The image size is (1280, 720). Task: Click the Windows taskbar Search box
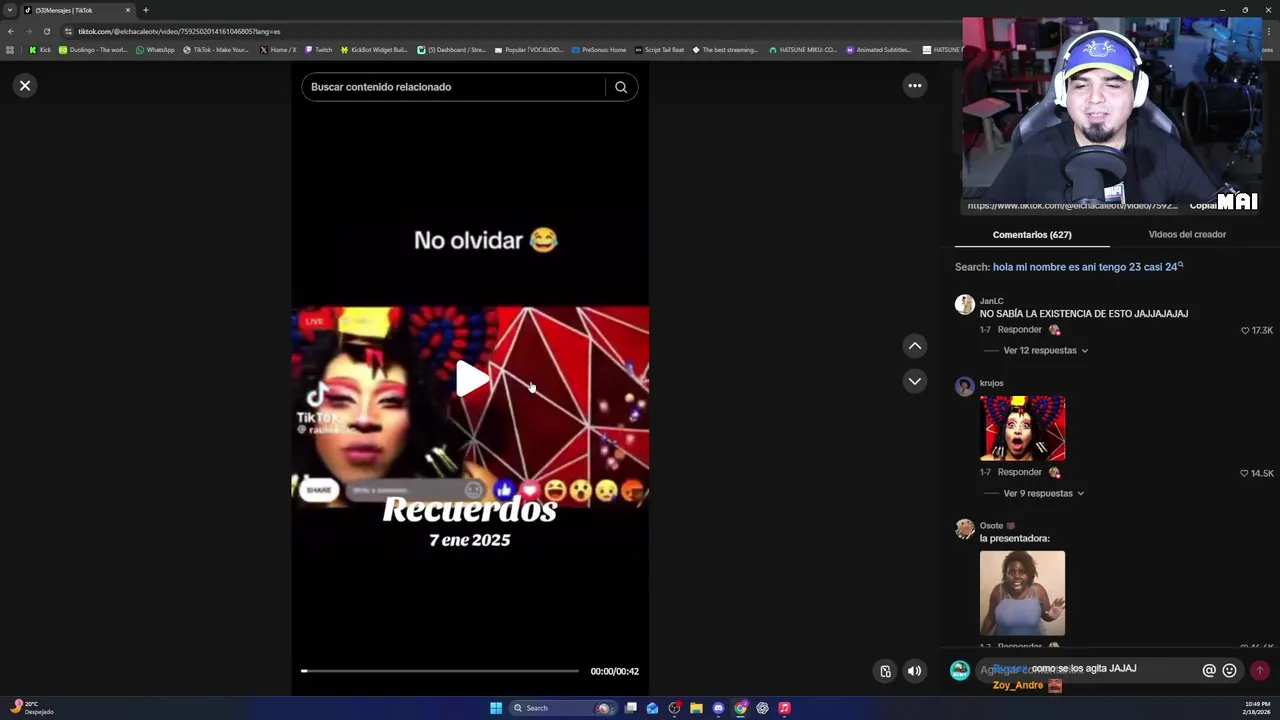pos(563,708)
